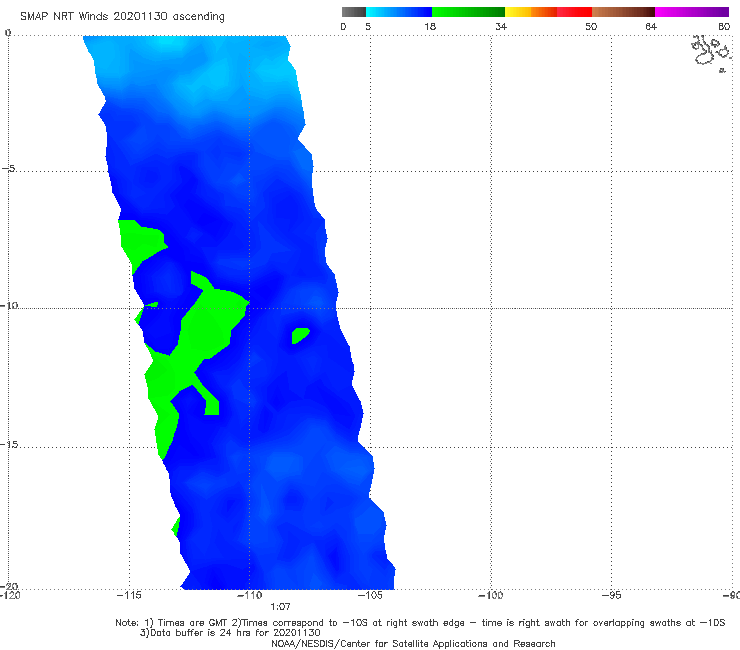The image size is (740, 650).
Task: Click the swath time label '1:07'
Action: point(280,607)
